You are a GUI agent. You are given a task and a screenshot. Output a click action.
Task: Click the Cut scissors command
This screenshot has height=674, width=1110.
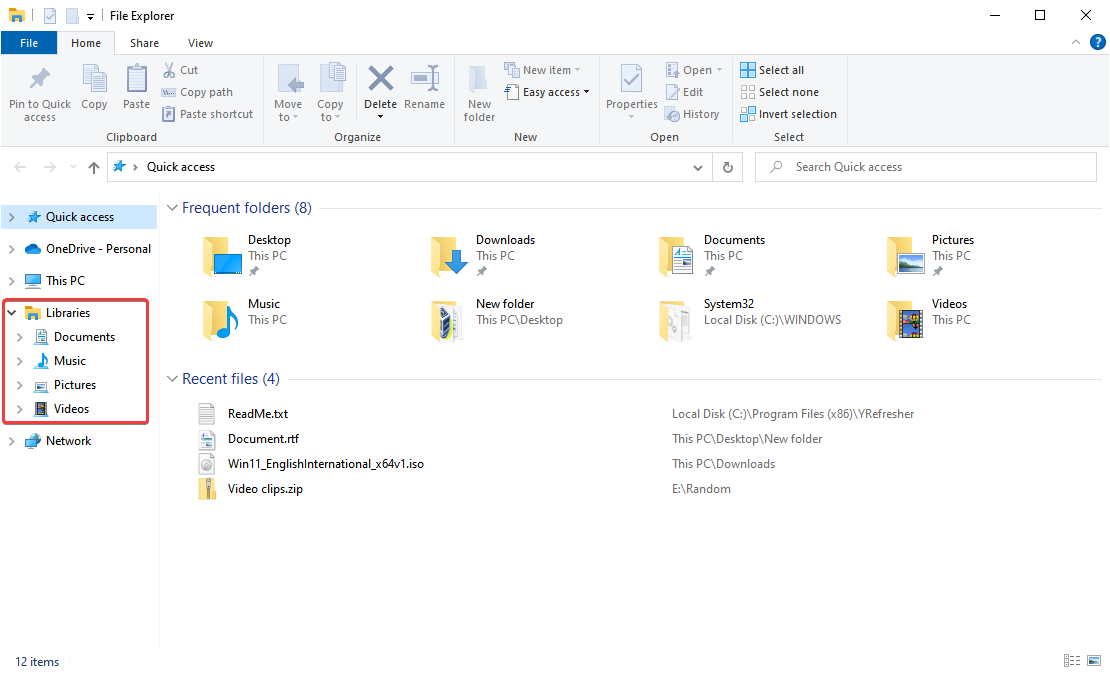click(180, 70)
